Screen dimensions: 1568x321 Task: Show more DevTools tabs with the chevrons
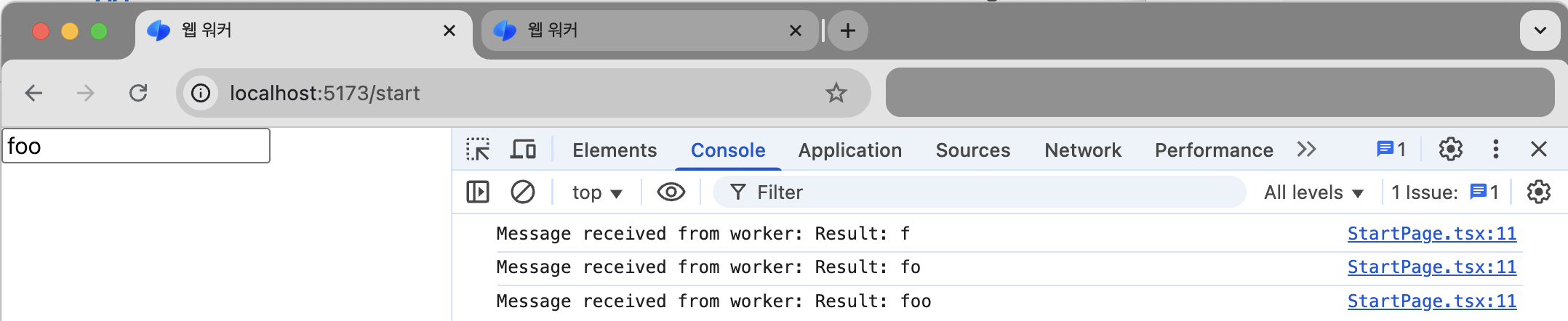(x=1306, y=150)
